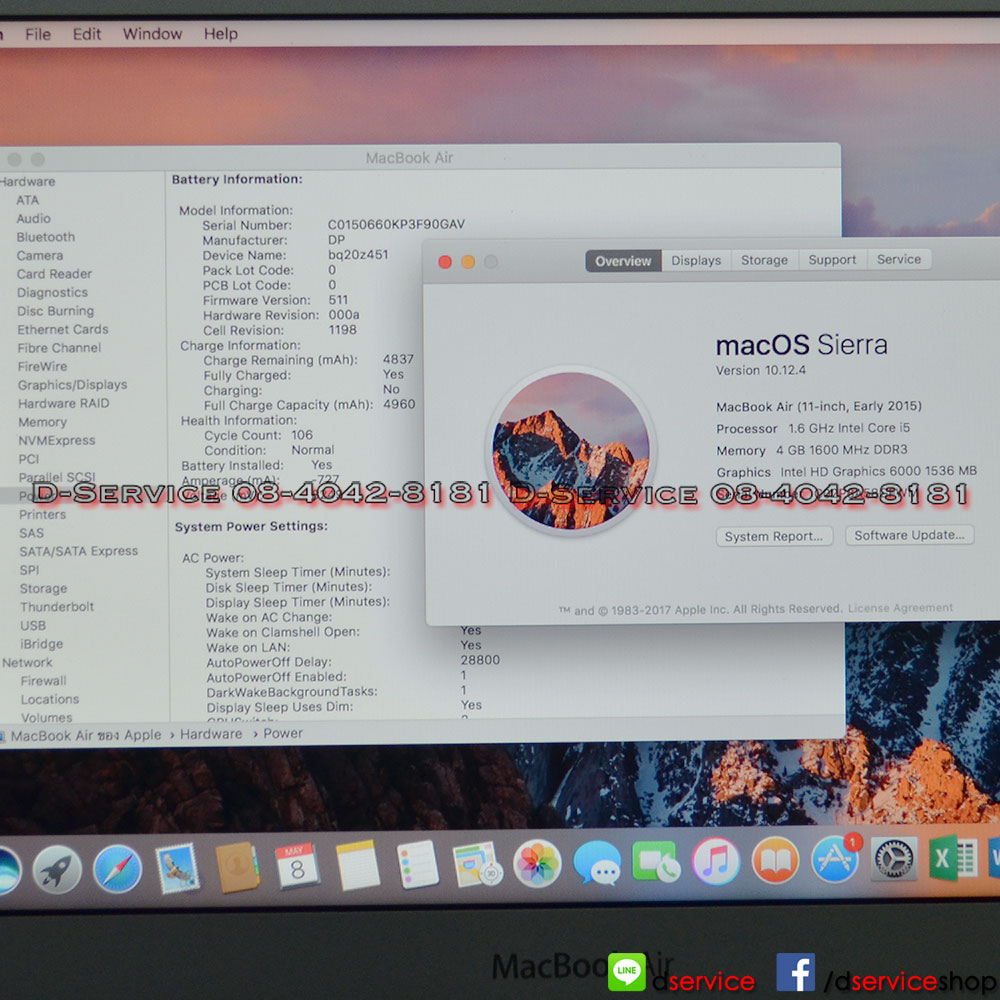Open Calendar icon showing May 8

pyautogui.click(x=297, y=866)
